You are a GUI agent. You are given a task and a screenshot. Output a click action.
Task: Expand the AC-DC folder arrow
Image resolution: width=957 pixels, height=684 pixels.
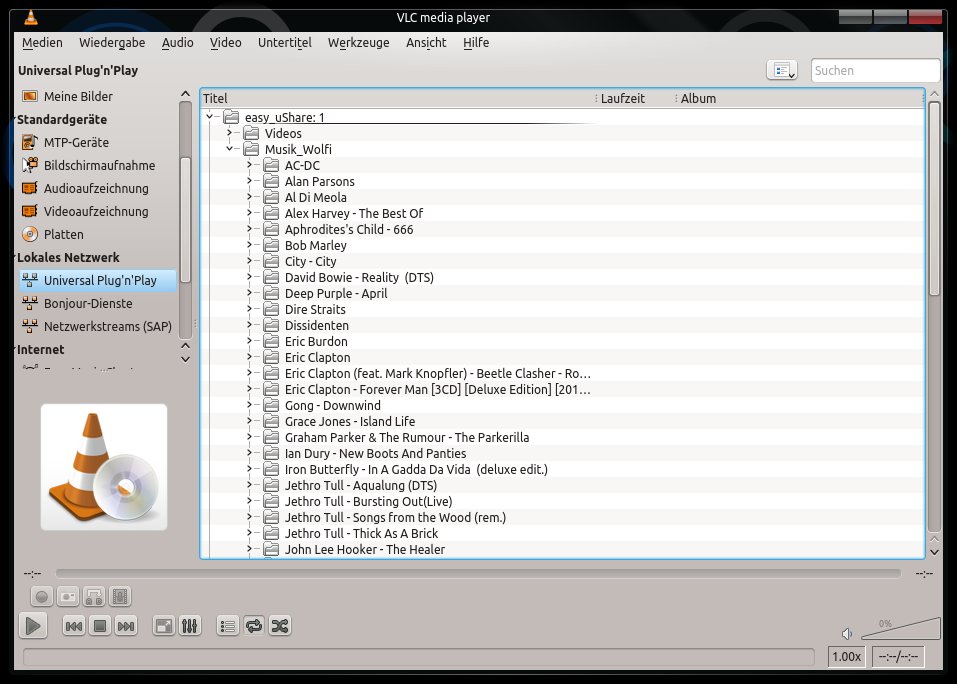tap(249, 165)
